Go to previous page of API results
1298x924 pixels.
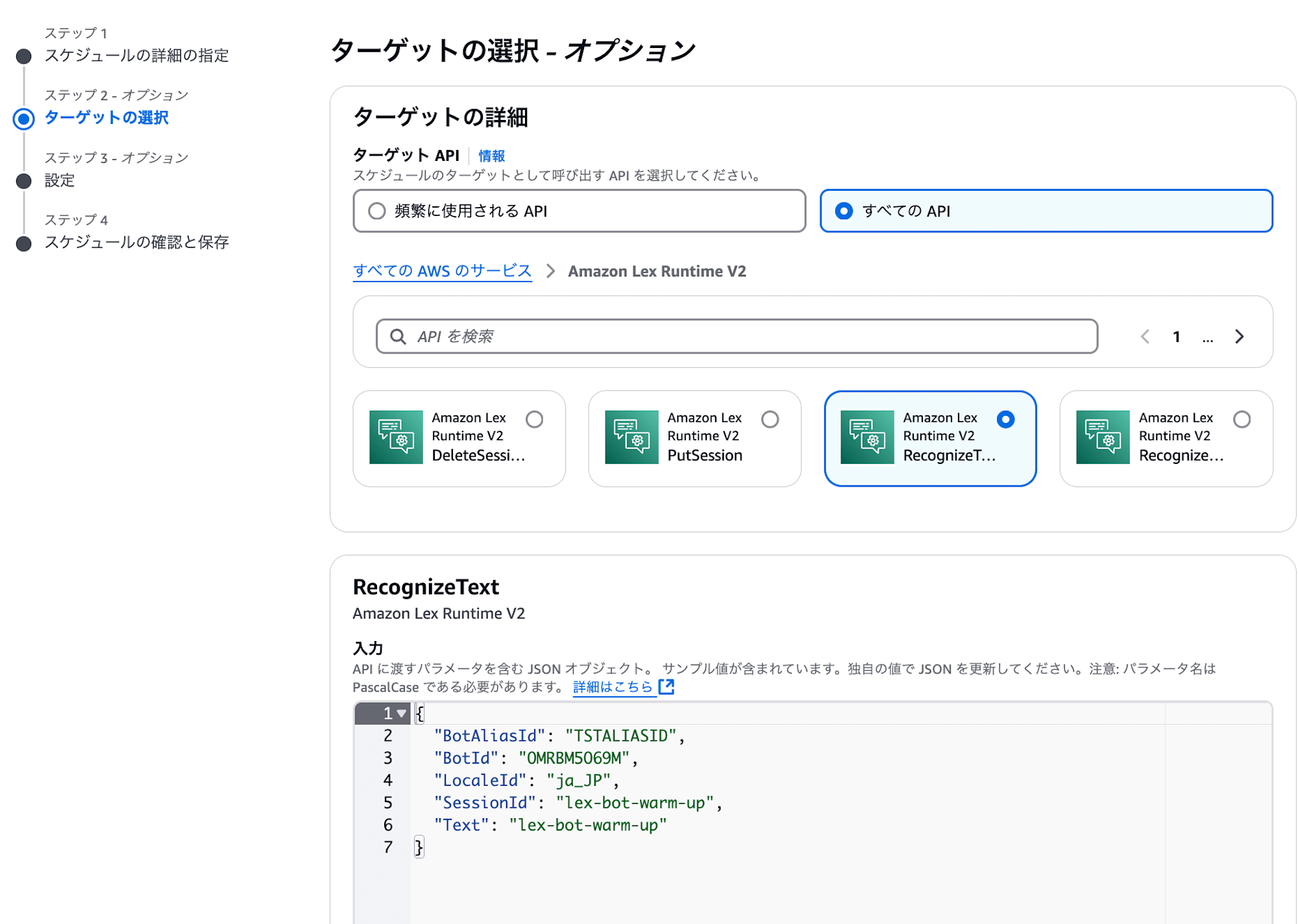pyautogui.click(x=1145, y=336)
